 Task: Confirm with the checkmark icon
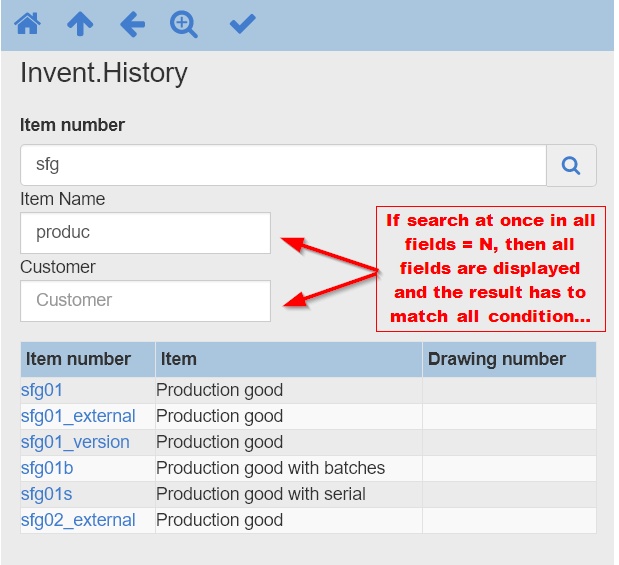pos(242,24)
